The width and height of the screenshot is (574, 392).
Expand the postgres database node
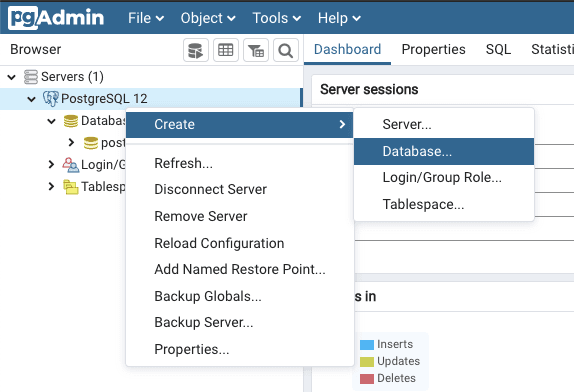71,142
